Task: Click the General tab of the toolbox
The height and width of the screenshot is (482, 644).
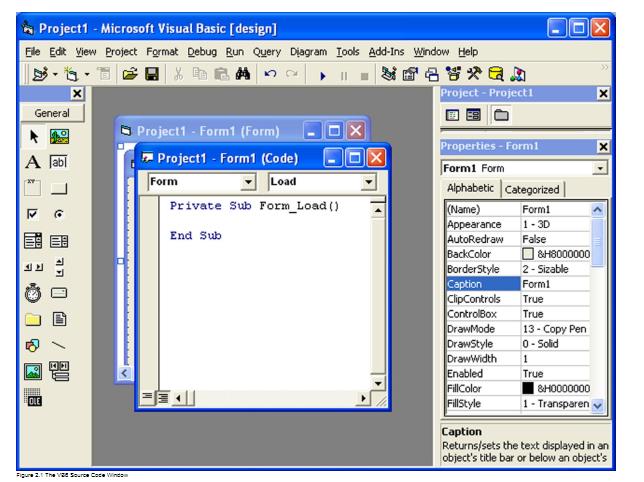Action: tap(52, 113)
